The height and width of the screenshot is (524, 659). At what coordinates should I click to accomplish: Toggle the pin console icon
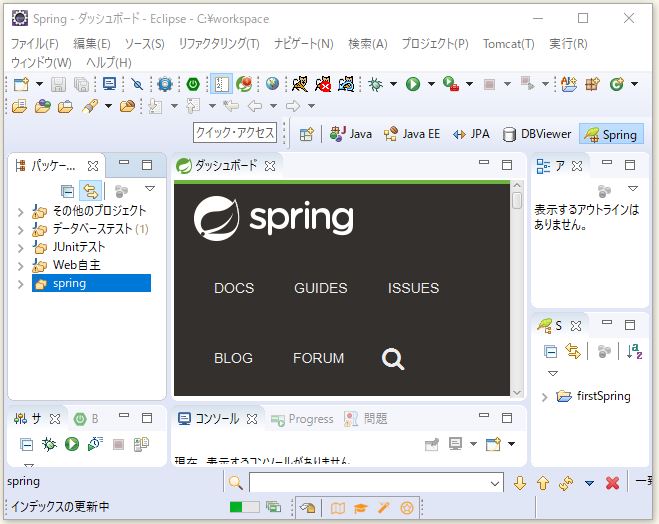(432, 444)
